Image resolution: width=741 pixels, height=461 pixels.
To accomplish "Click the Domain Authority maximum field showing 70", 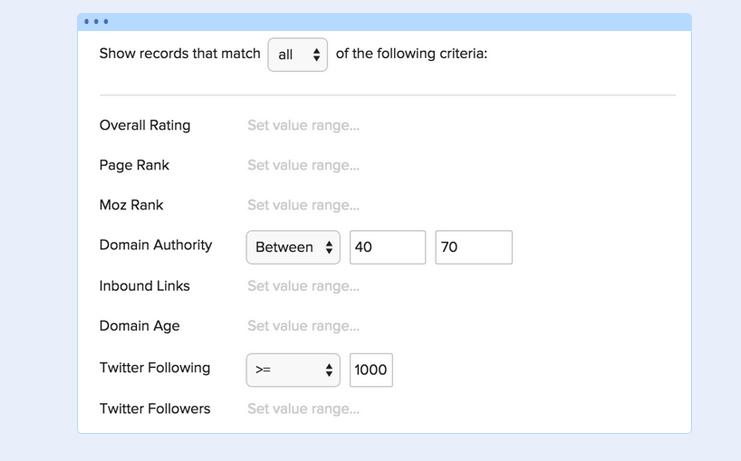I will click(x=474, y=247).
